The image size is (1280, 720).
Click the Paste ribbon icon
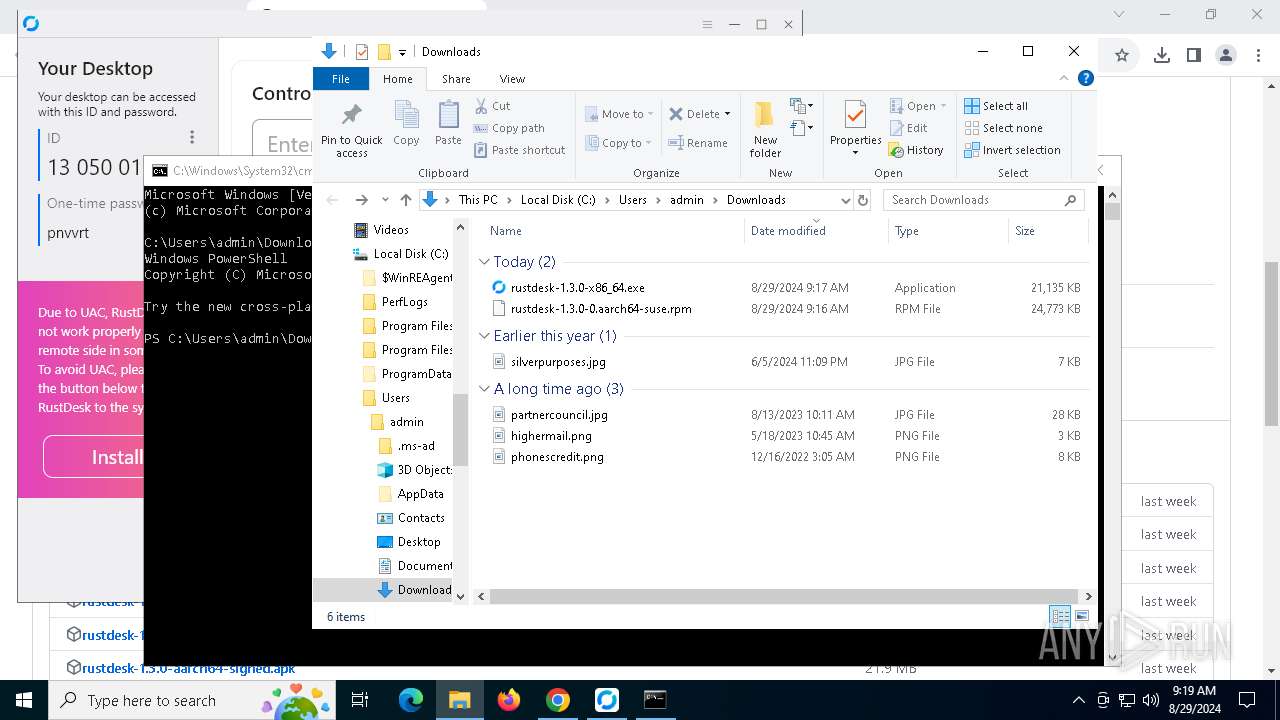tap(448, 124)
